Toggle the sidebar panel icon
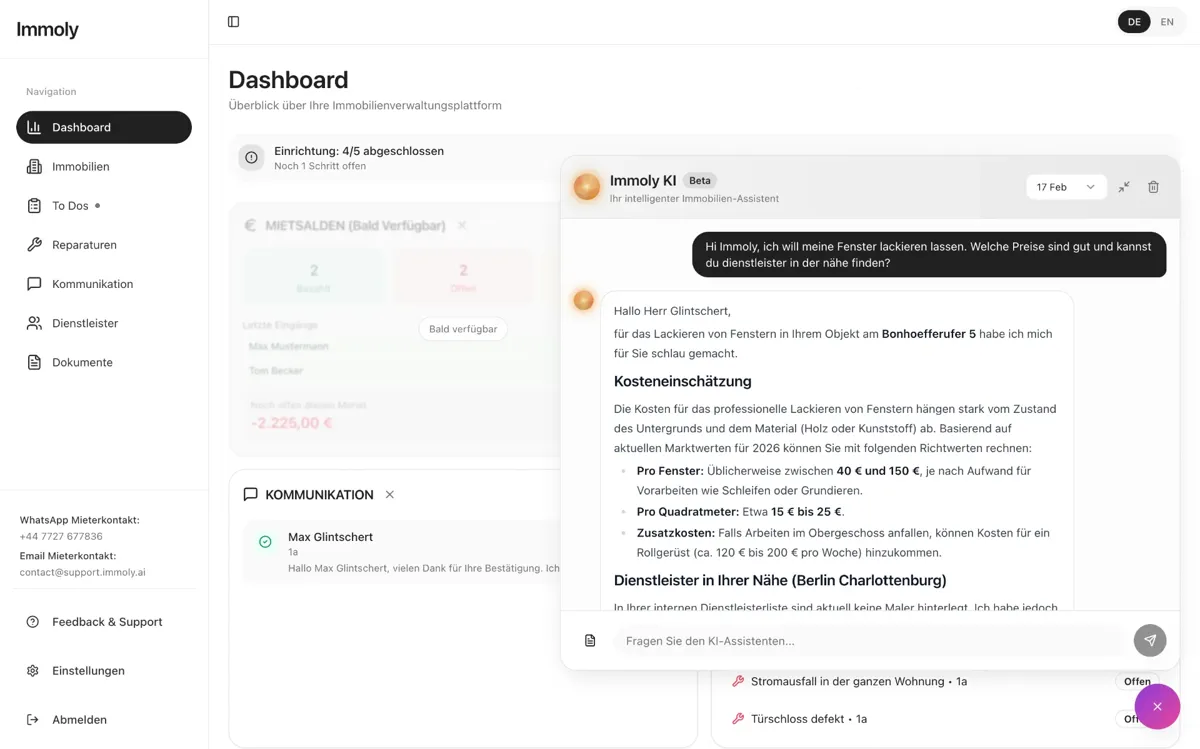This screenshot has width=1200, height=749. coord(233,21)
